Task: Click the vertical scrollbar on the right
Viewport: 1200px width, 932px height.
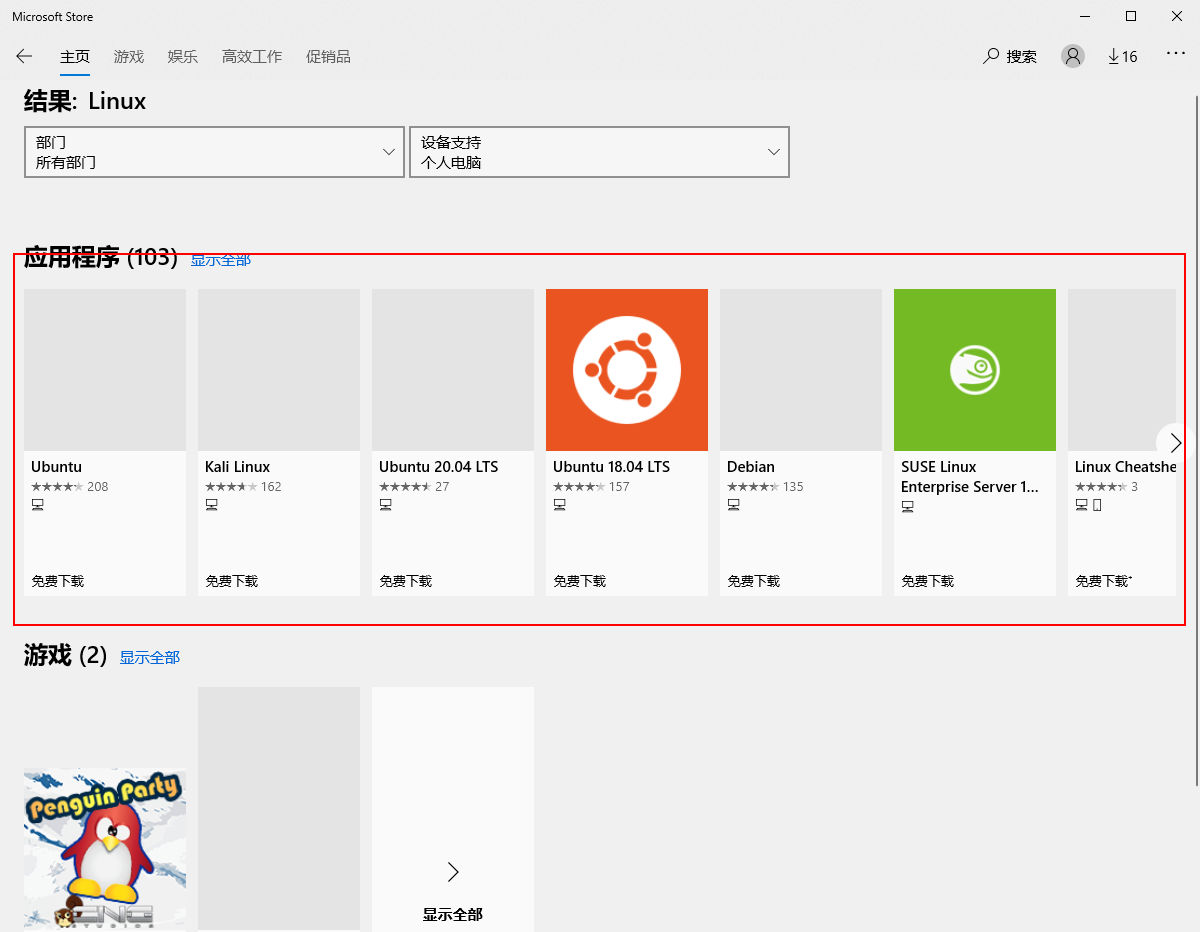Action: point(1197,440)
